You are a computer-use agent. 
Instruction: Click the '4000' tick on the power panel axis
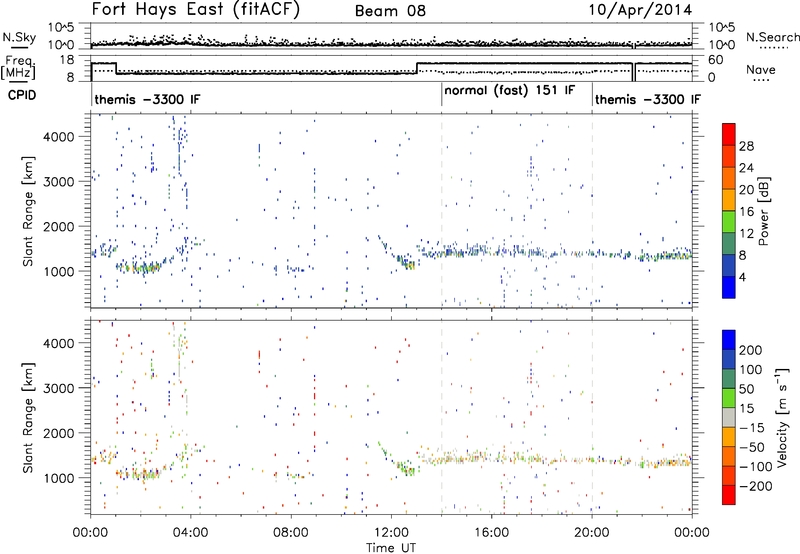[x=58, y=137]
